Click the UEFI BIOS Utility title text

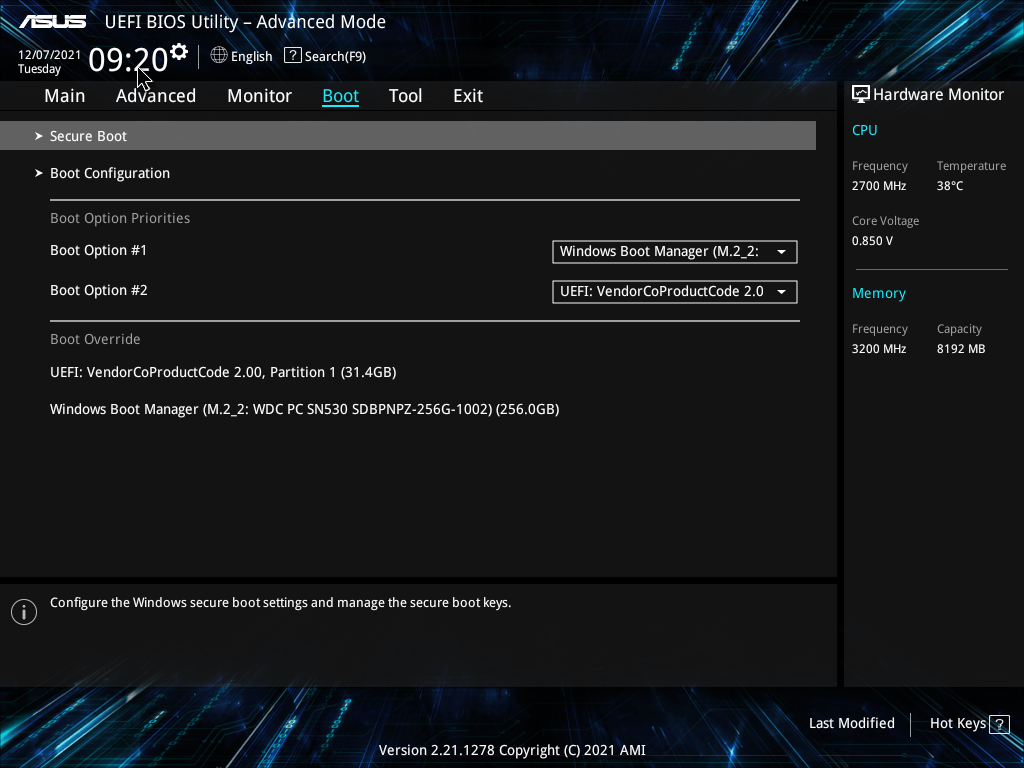[x=245, y=22]
